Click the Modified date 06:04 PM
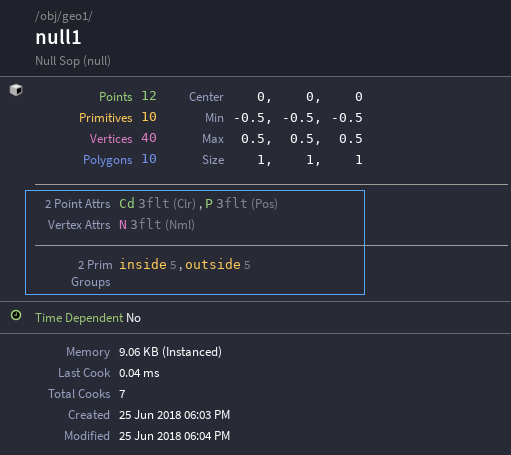511x455 pixels. [x=174, y=436]
